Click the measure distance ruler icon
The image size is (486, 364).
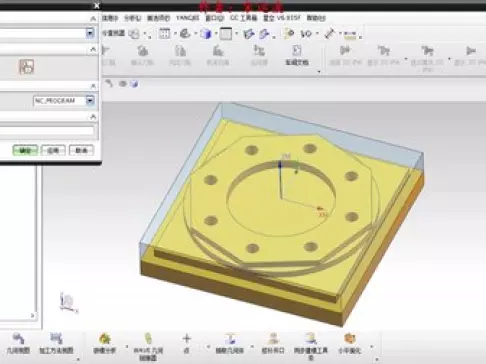330,33
